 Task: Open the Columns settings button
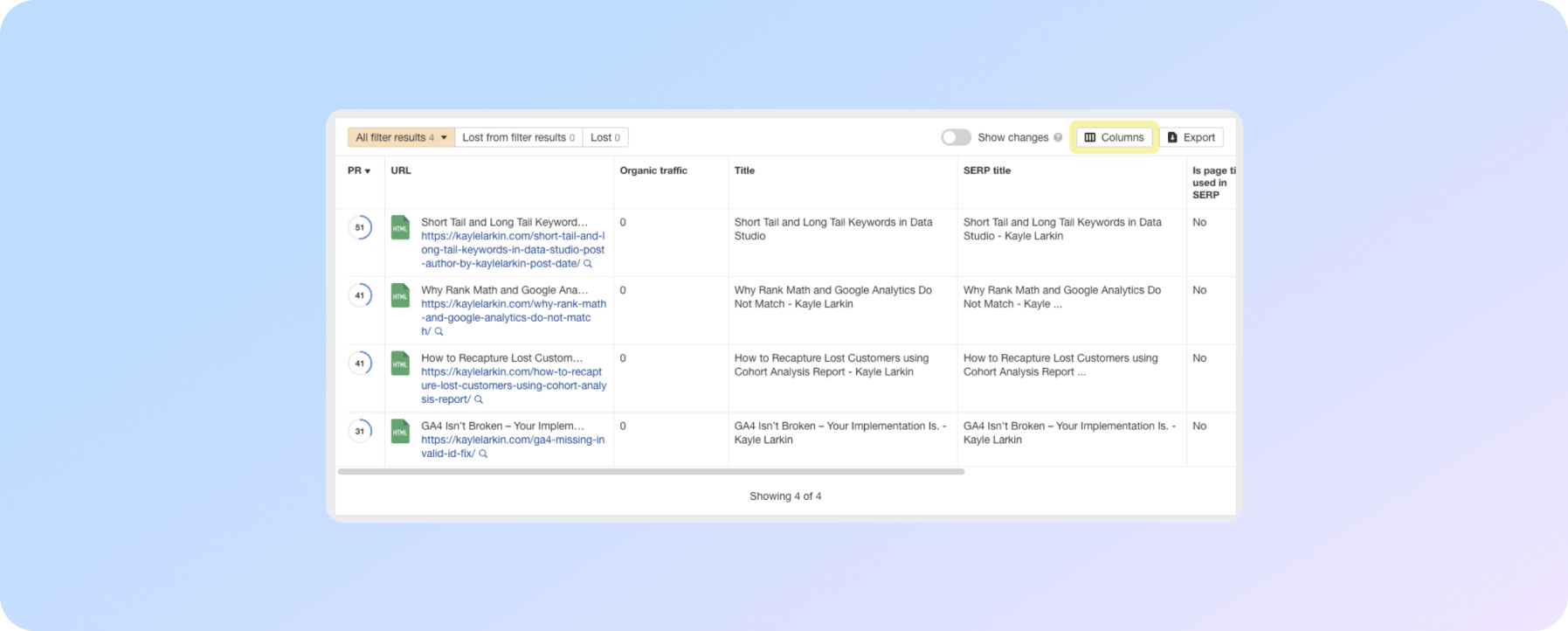point(1114,137)
